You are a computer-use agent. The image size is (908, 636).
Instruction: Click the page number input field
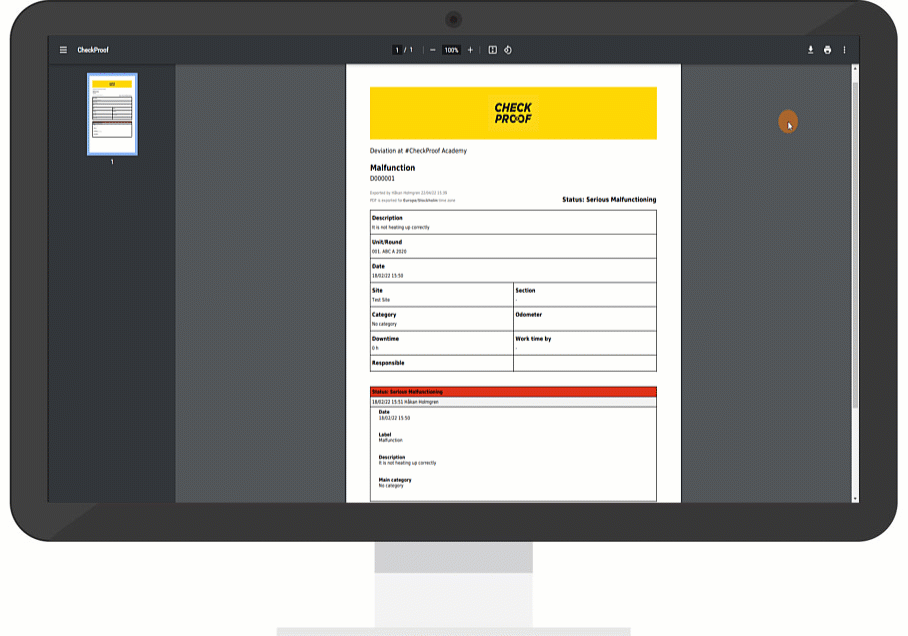coord(397,50)
